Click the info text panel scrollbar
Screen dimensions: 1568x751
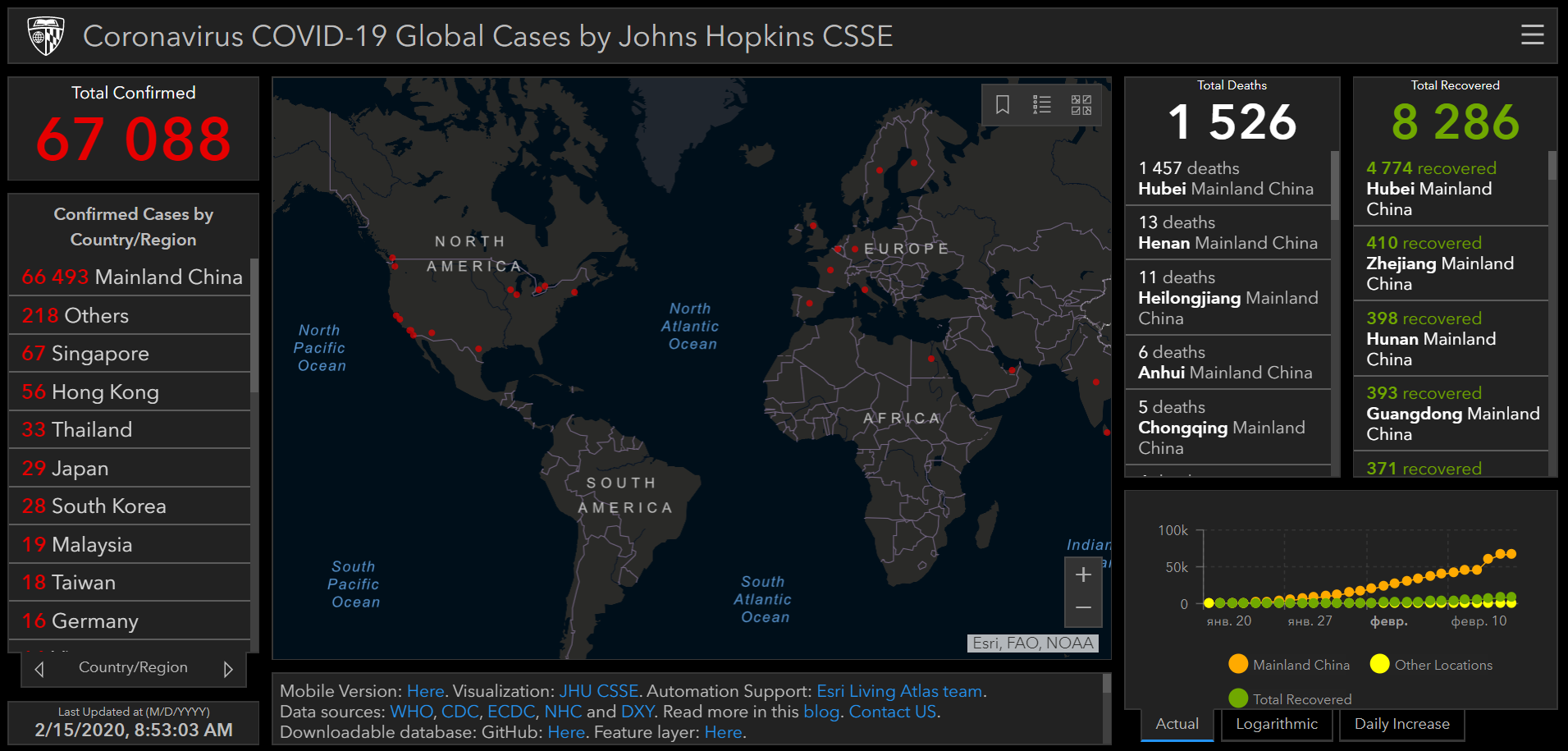coord(1107,684)
